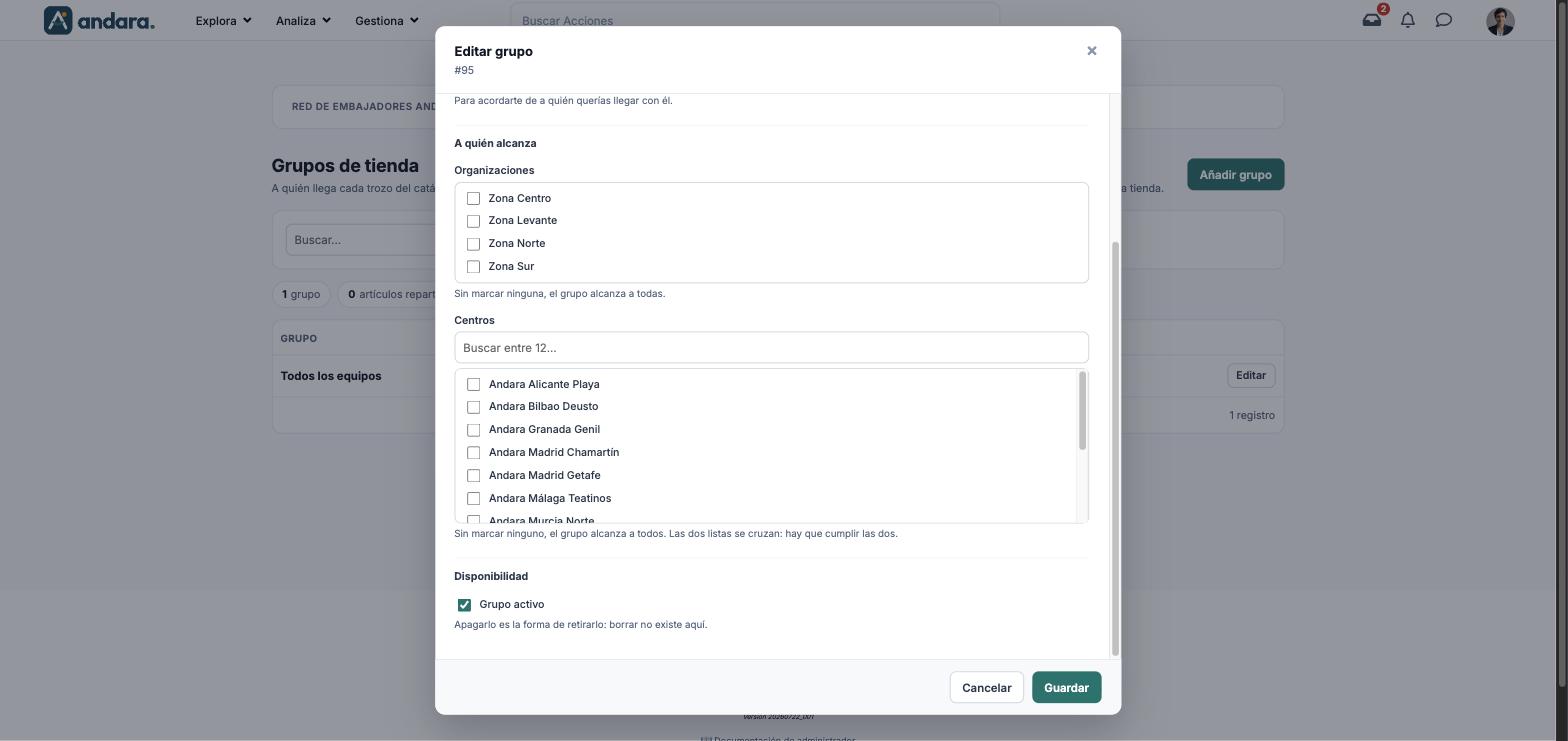Expand the Analiza menu

(x=303, y=20)
